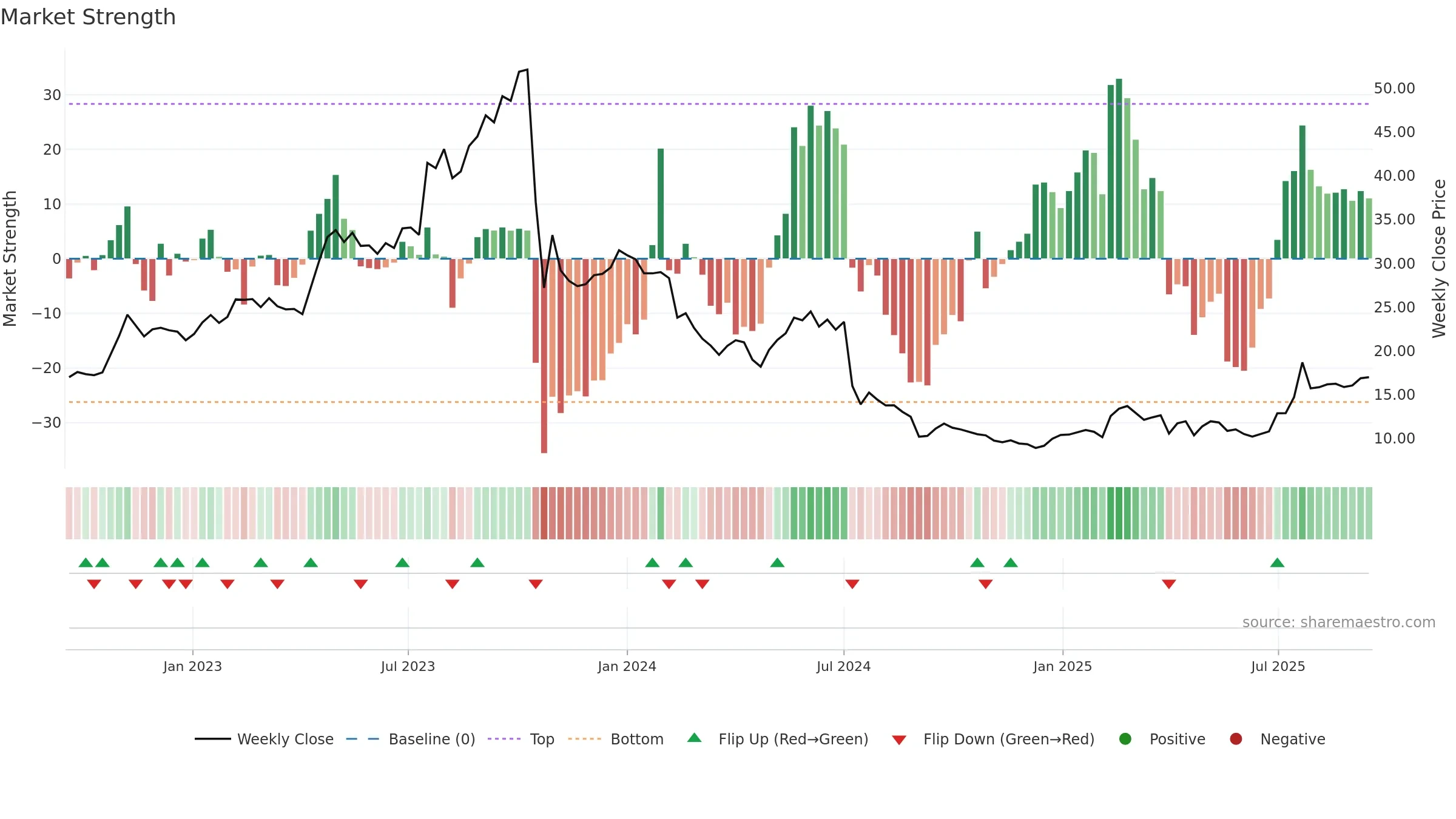
Task: Click the flip-down marker just after Jul 2024
Action: click(852, 584)
